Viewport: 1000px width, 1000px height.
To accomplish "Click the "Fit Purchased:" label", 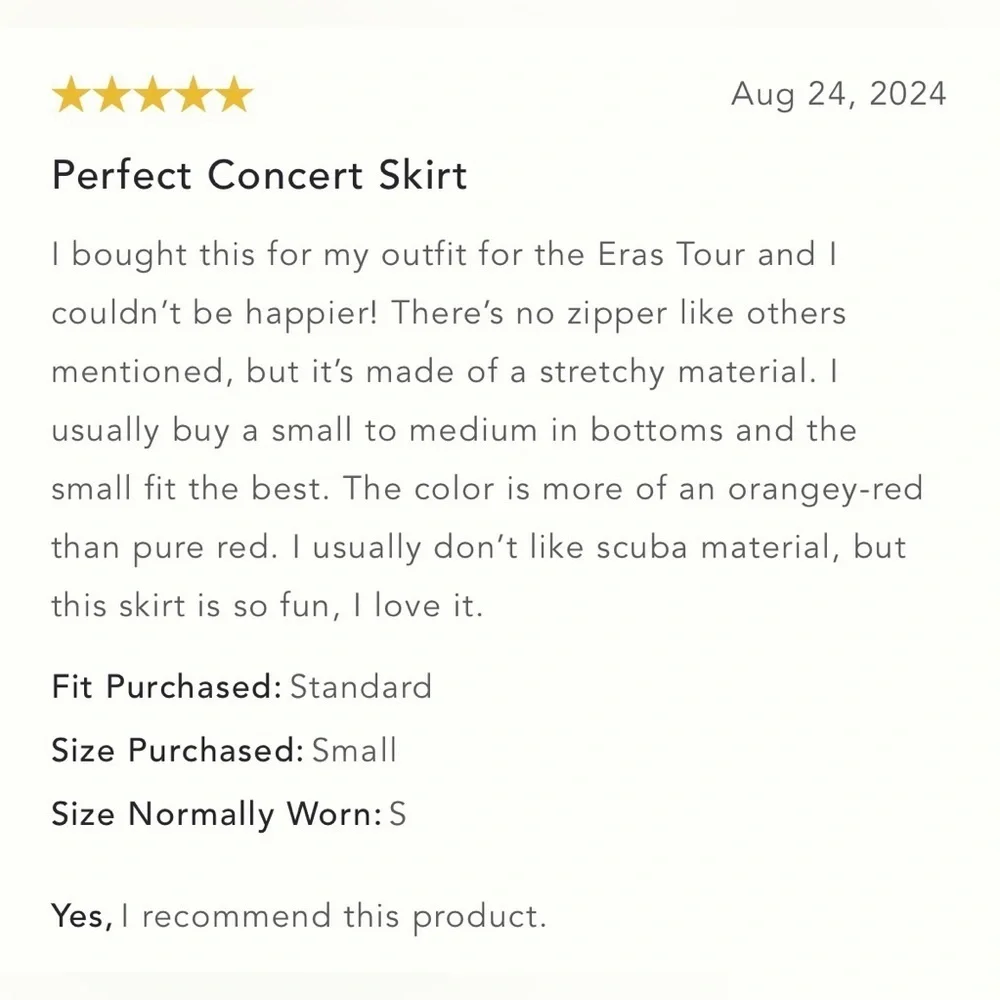I will [166, 687].
